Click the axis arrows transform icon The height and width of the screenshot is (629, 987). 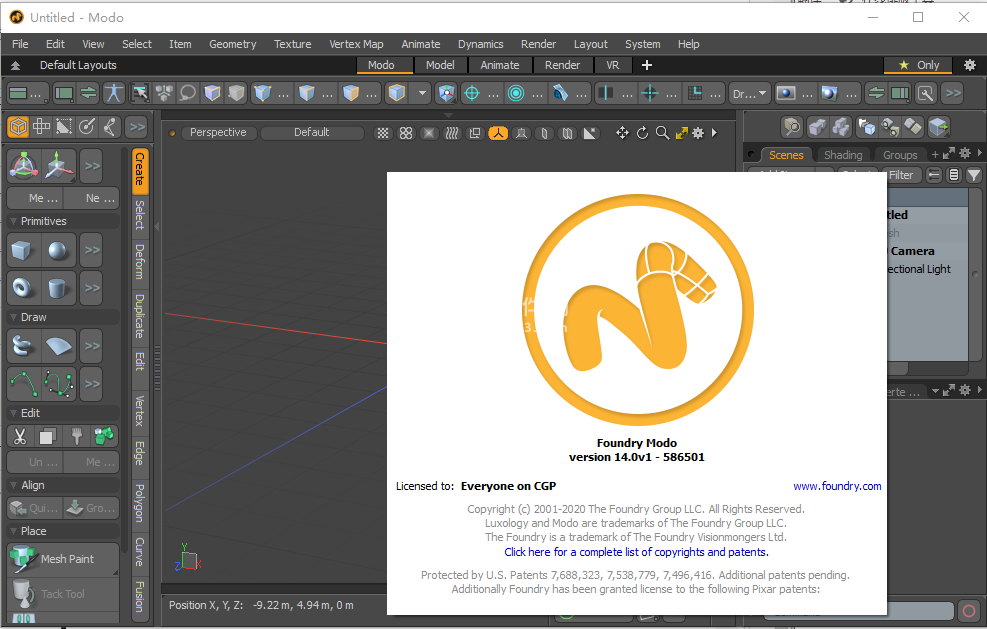click(x=59, y=166)
